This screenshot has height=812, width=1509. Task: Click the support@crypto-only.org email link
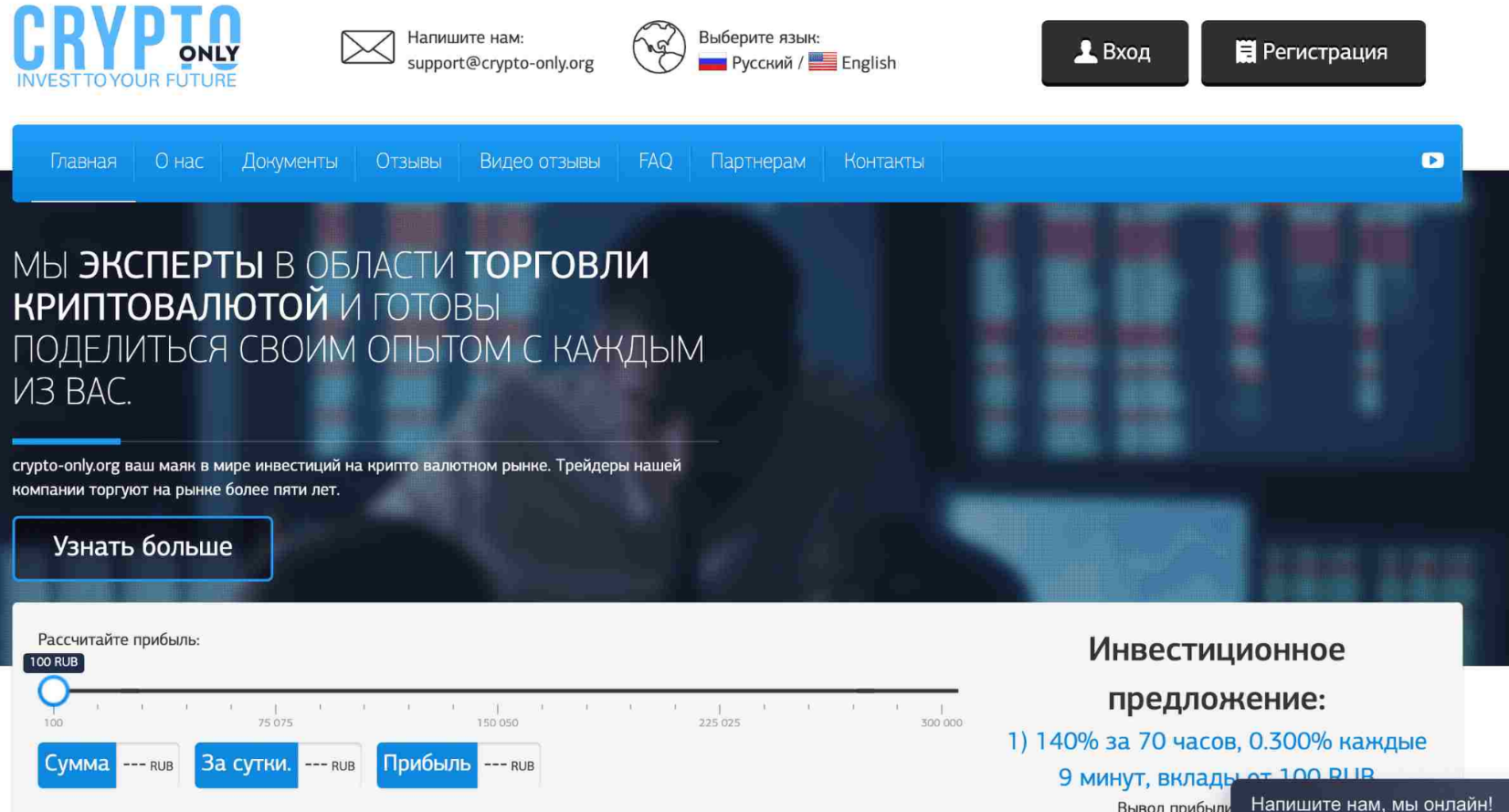pos(500,63)
